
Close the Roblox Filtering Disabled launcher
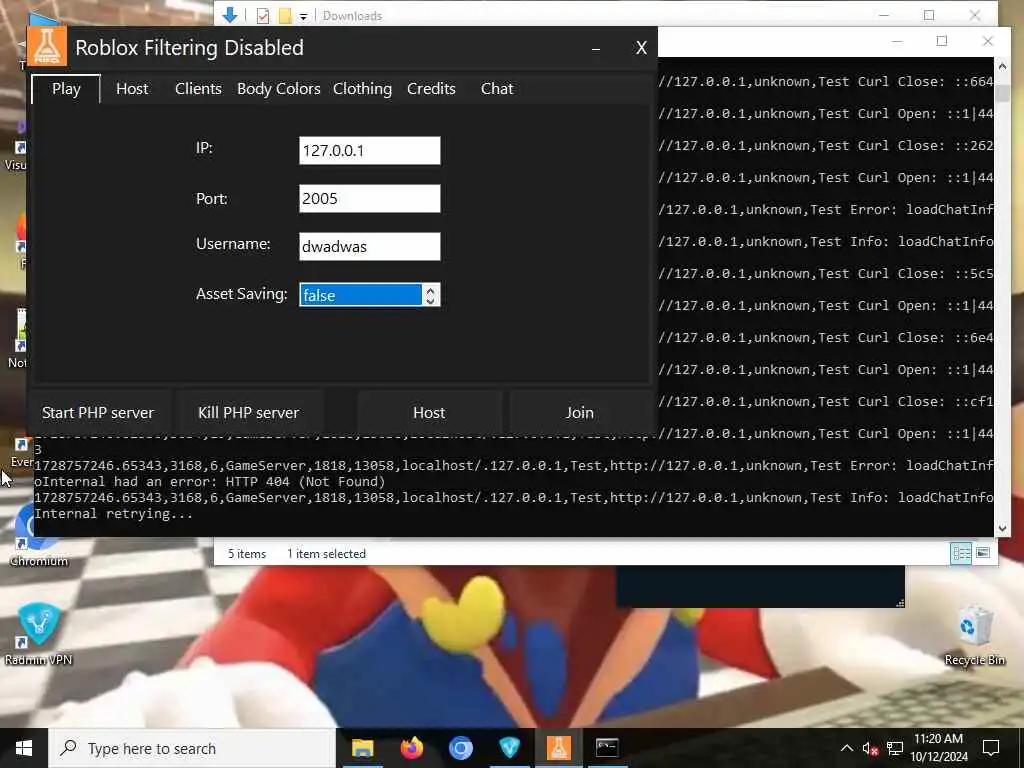pos(641,48)
